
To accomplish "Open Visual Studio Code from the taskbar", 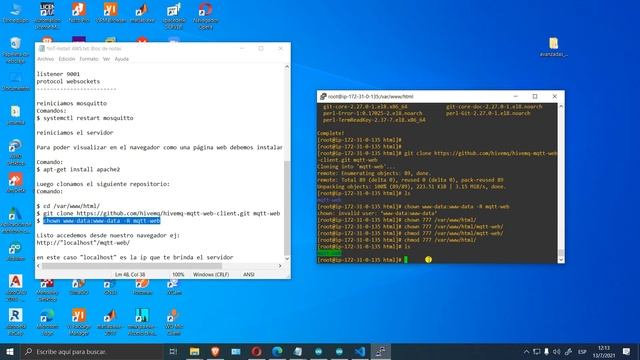I will pos(360,351).
